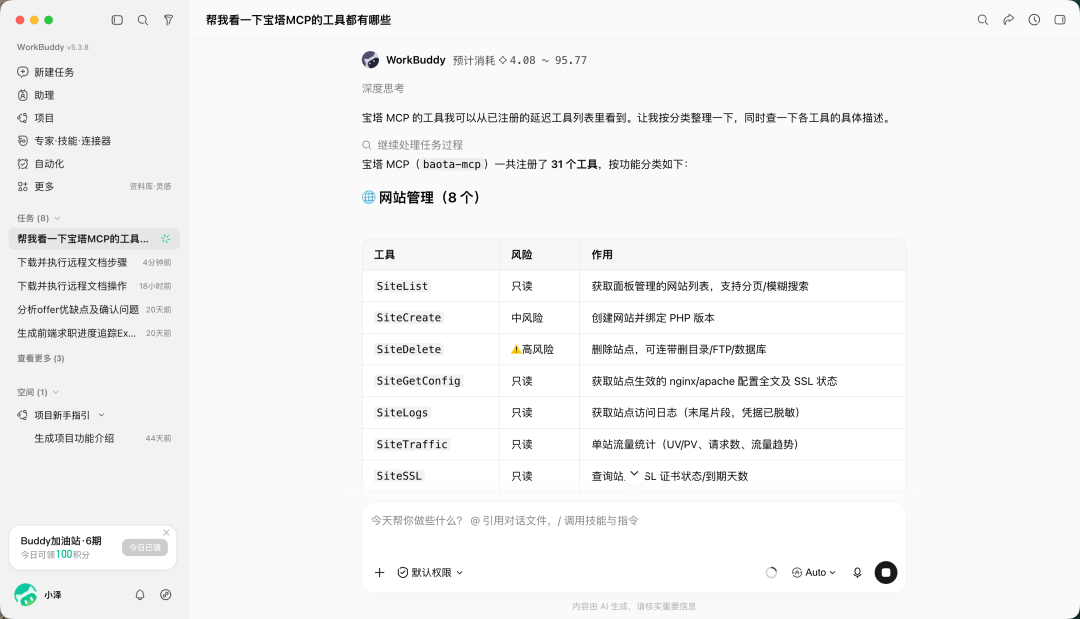Click the 新建任务 label
This screenshot has height=619, width=1080.
(x=54, y=72)
